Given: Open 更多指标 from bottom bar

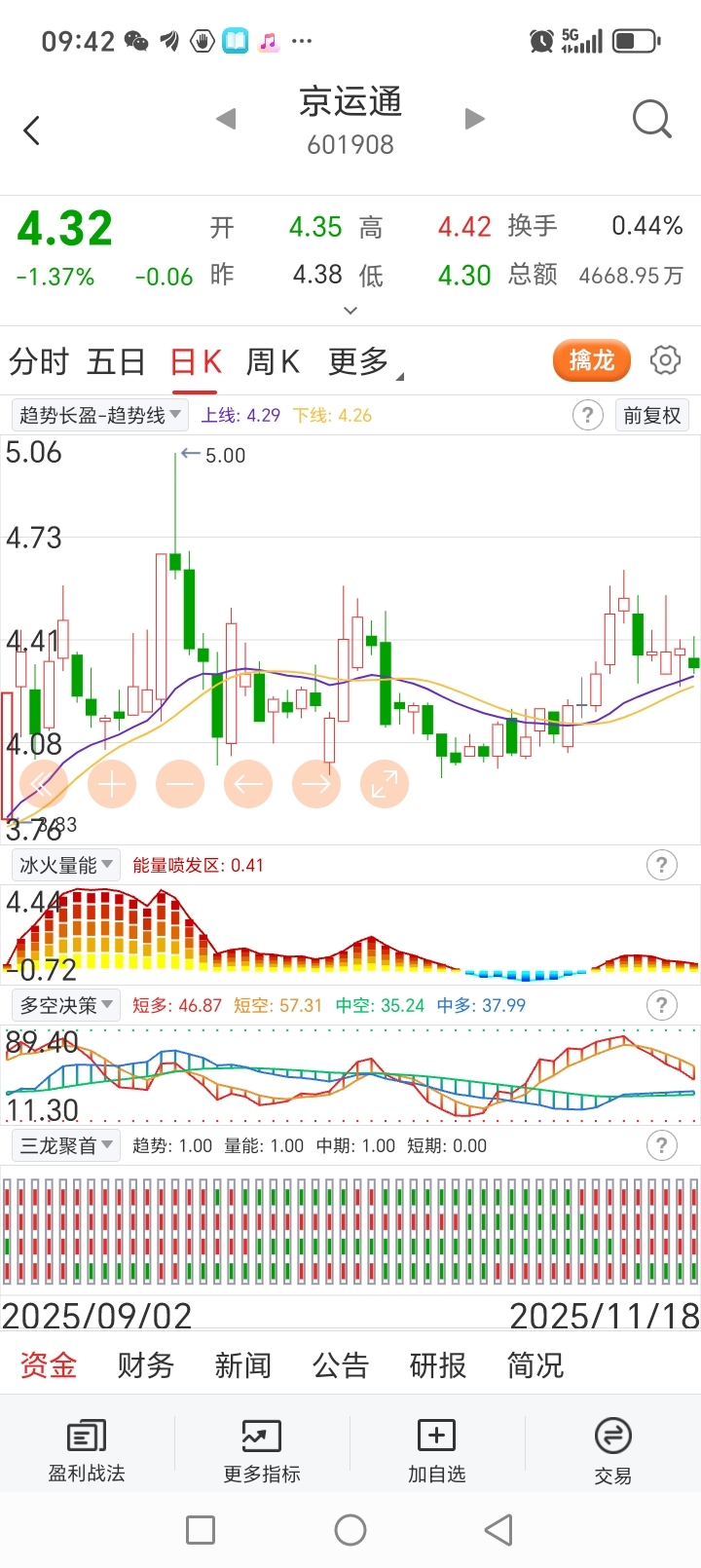Looking at the screenshot, I should [x=262, y=1450].
